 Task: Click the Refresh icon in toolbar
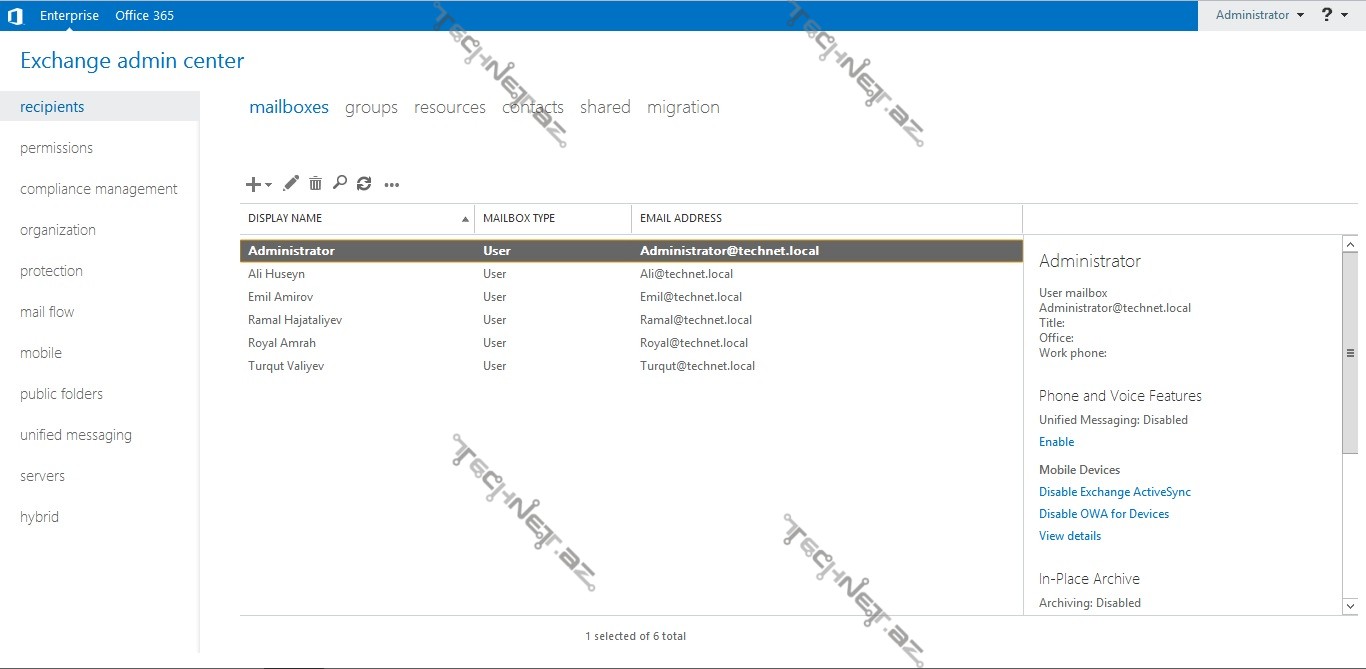point(364,183)
